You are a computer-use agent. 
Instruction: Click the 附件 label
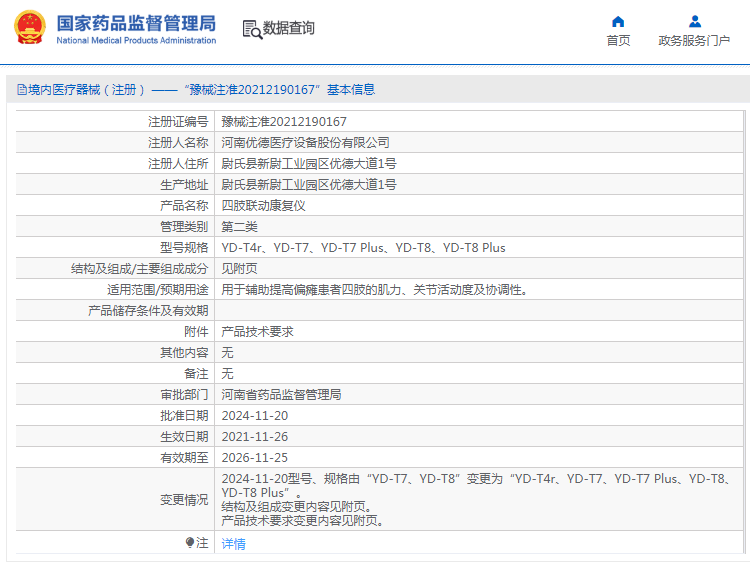click(x=196, y=332)
